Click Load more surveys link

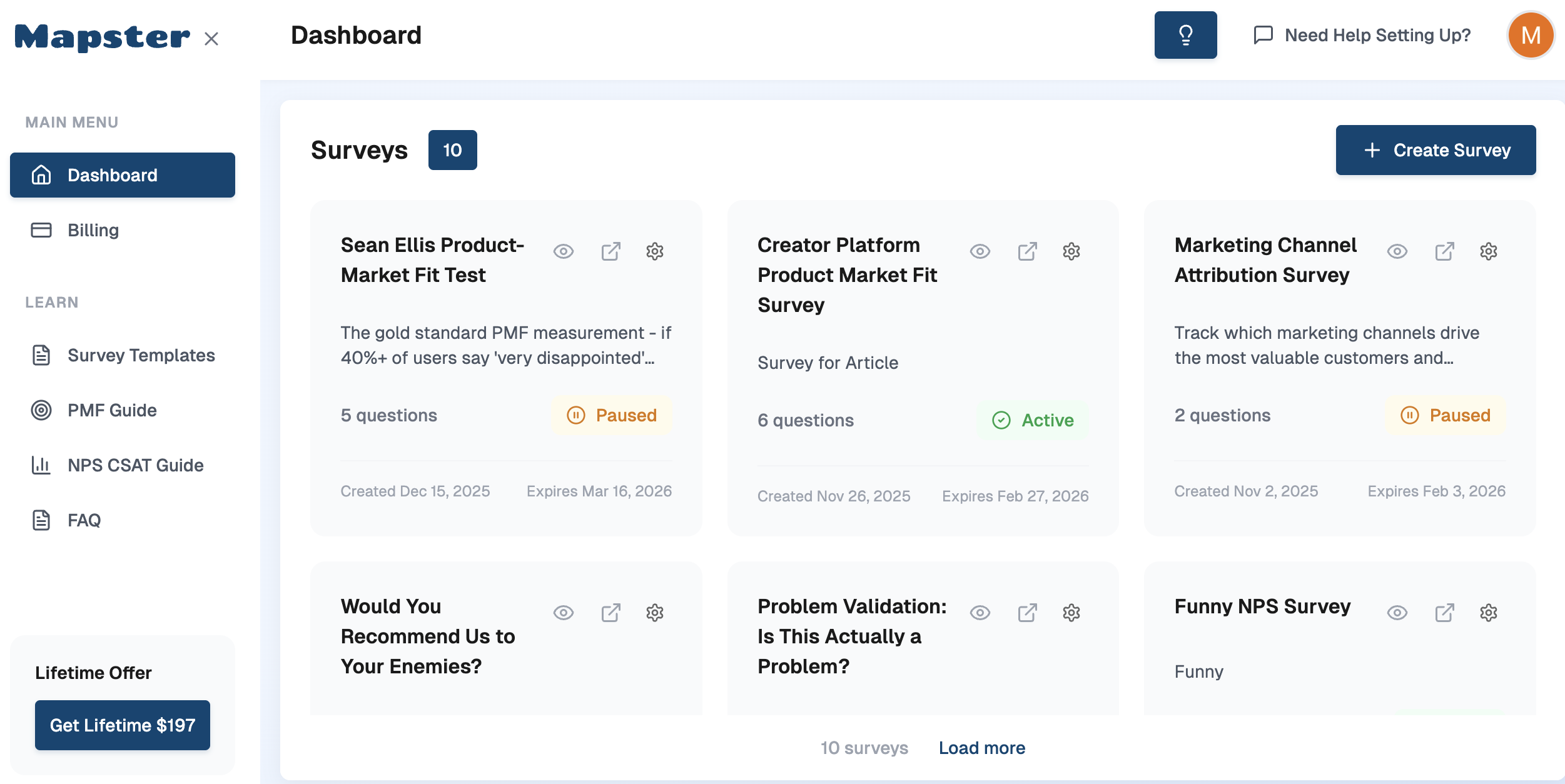pyautogui.click(x=981, y=748)
